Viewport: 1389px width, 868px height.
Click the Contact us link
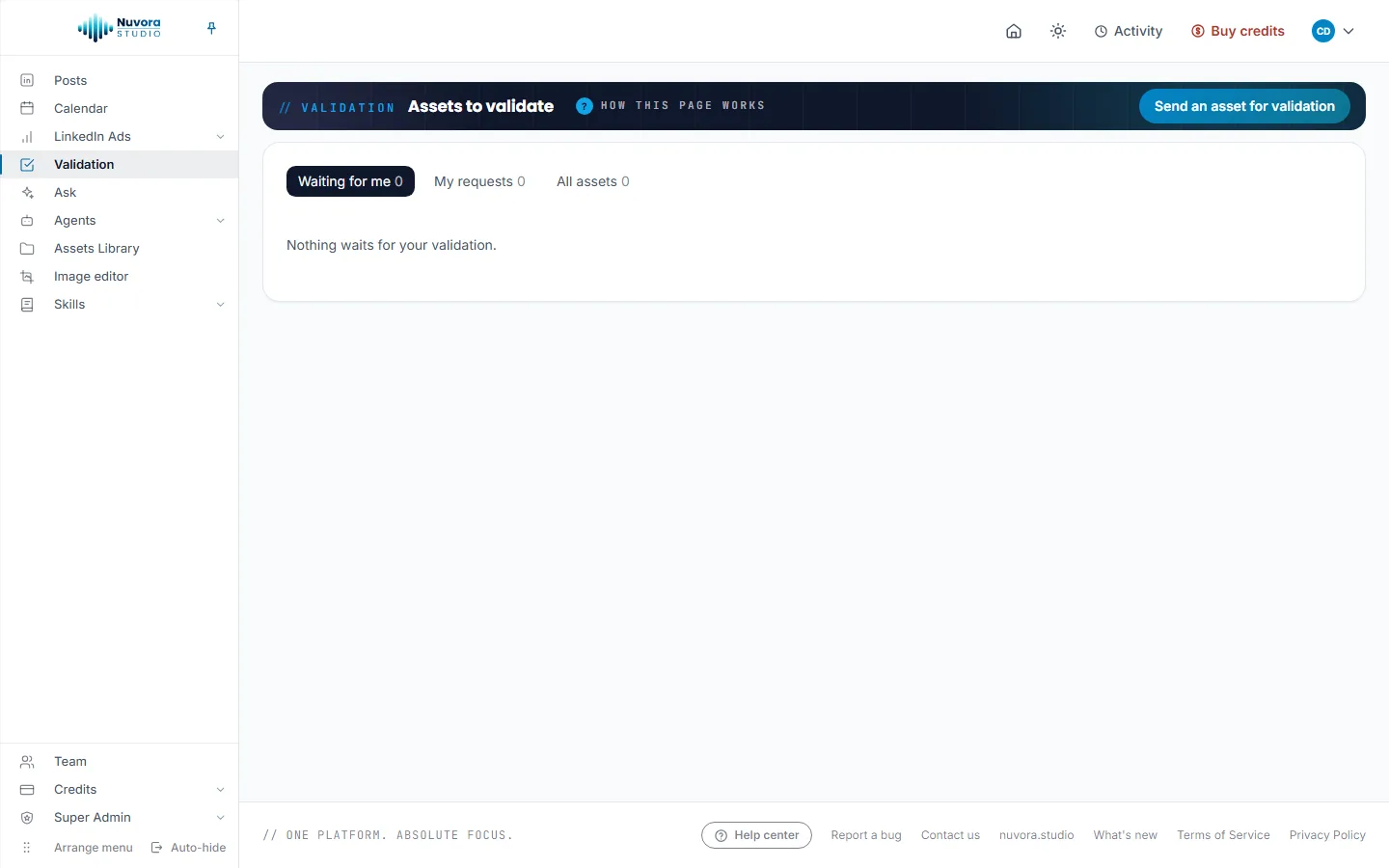coord(950,835)
